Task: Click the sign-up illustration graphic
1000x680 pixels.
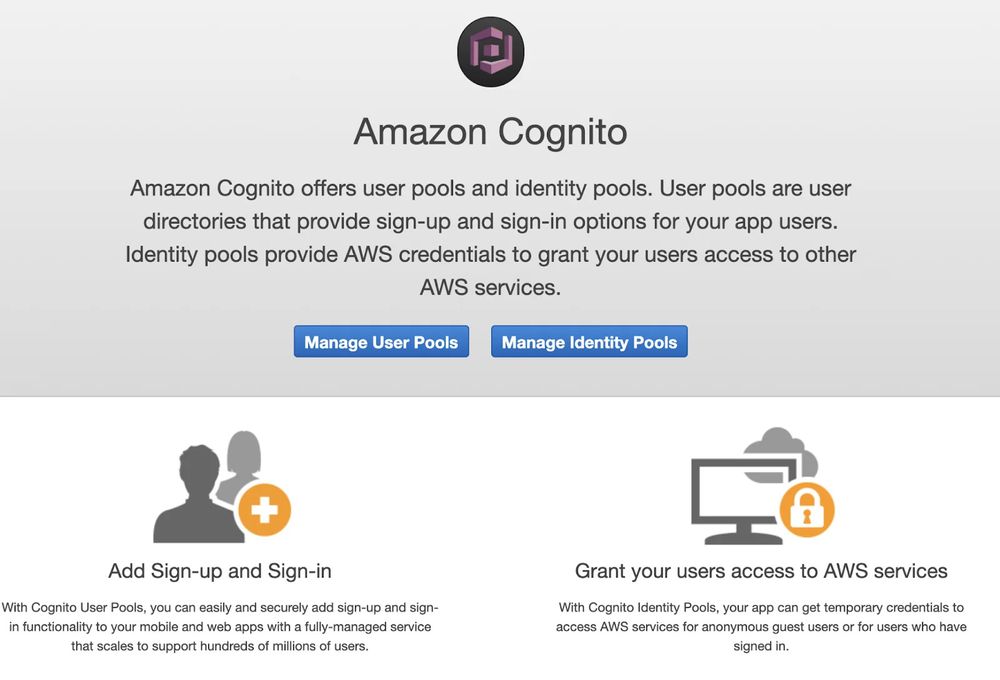Action: pyautogui.click(x=218, y=488)
